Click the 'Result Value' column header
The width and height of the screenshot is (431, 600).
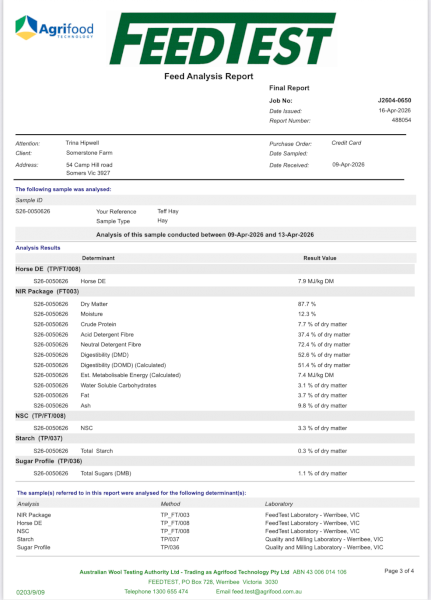(x=320, y=258)
